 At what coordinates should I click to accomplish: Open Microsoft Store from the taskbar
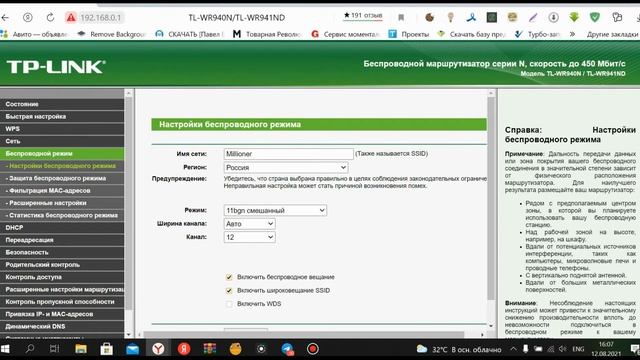click(x=107, y=349)
